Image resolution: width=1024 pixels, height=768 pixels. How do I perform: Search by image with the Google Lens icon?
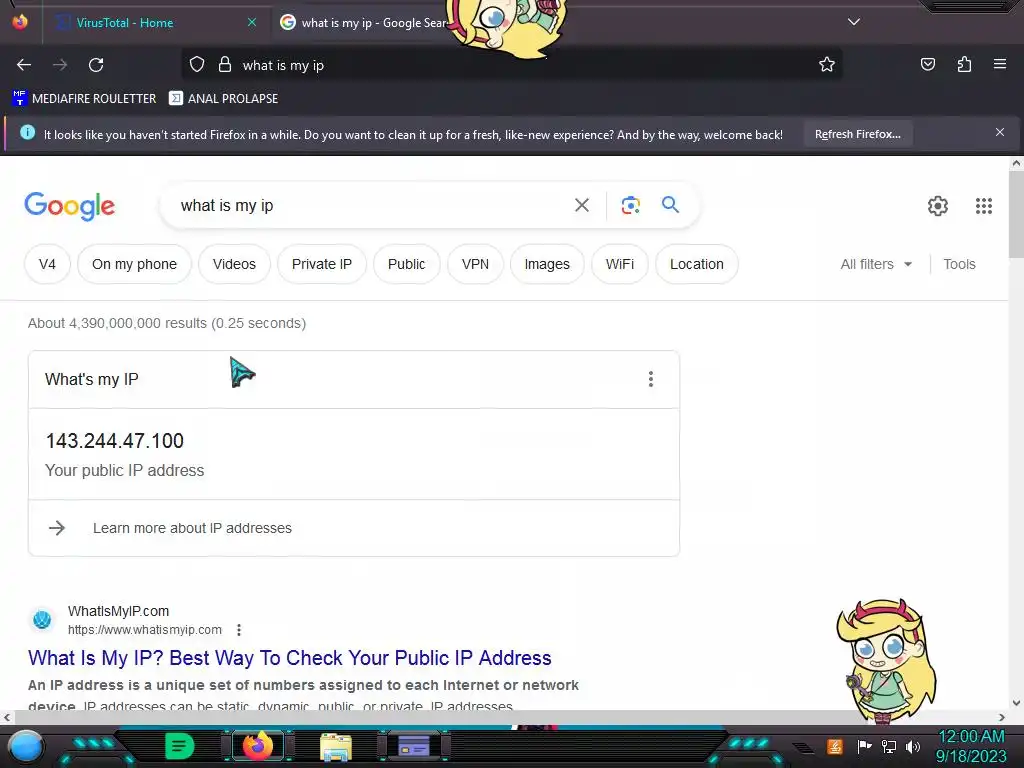pos(630,205)
